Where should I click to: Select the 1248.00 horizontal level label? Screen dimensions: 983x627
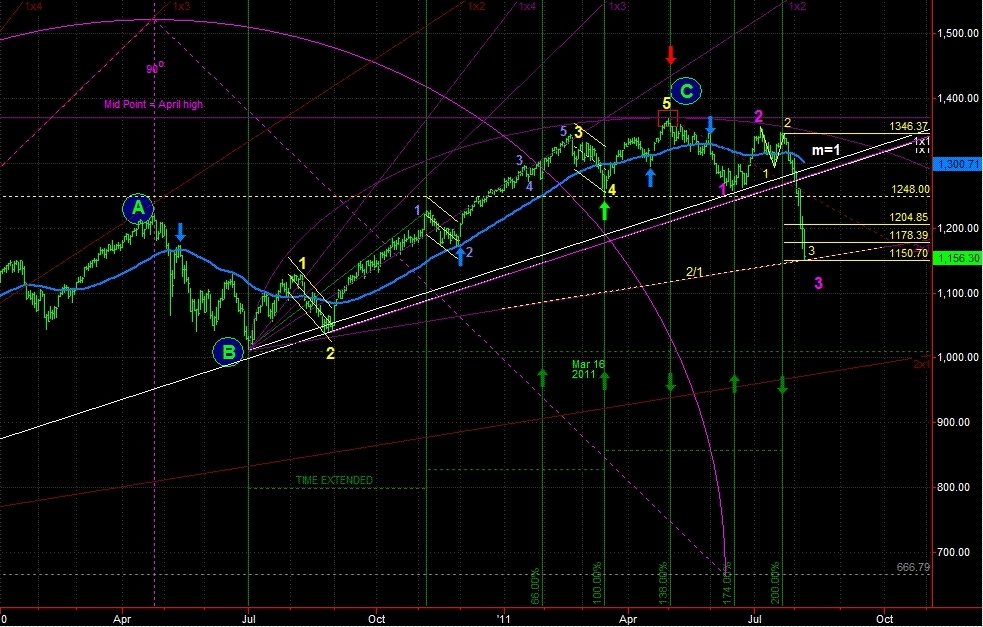[x=910, y=188]
